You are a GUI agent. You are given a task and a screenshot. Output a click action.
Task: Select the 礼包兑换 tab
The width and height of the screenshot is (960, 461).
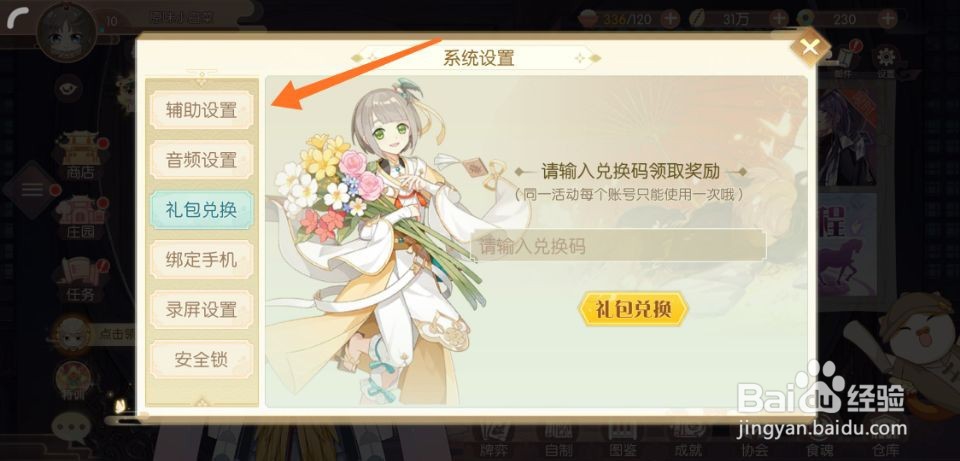[201, 210]
